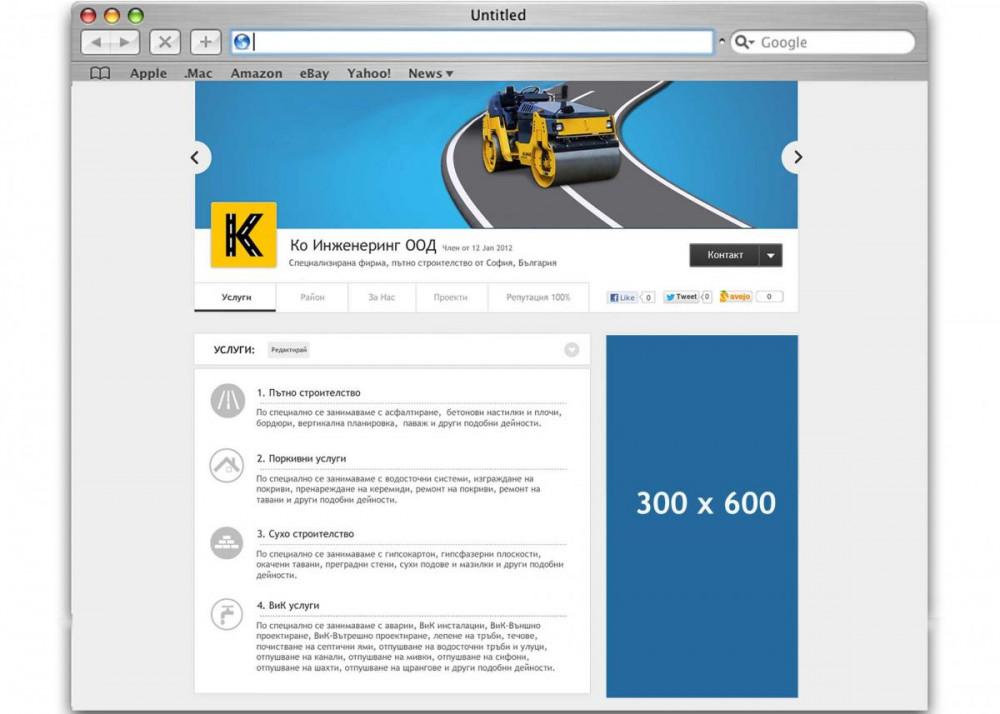1000x714 pixels.
Task: Click the plumbing faucet service icon
Action: click(x=227, y=613)
